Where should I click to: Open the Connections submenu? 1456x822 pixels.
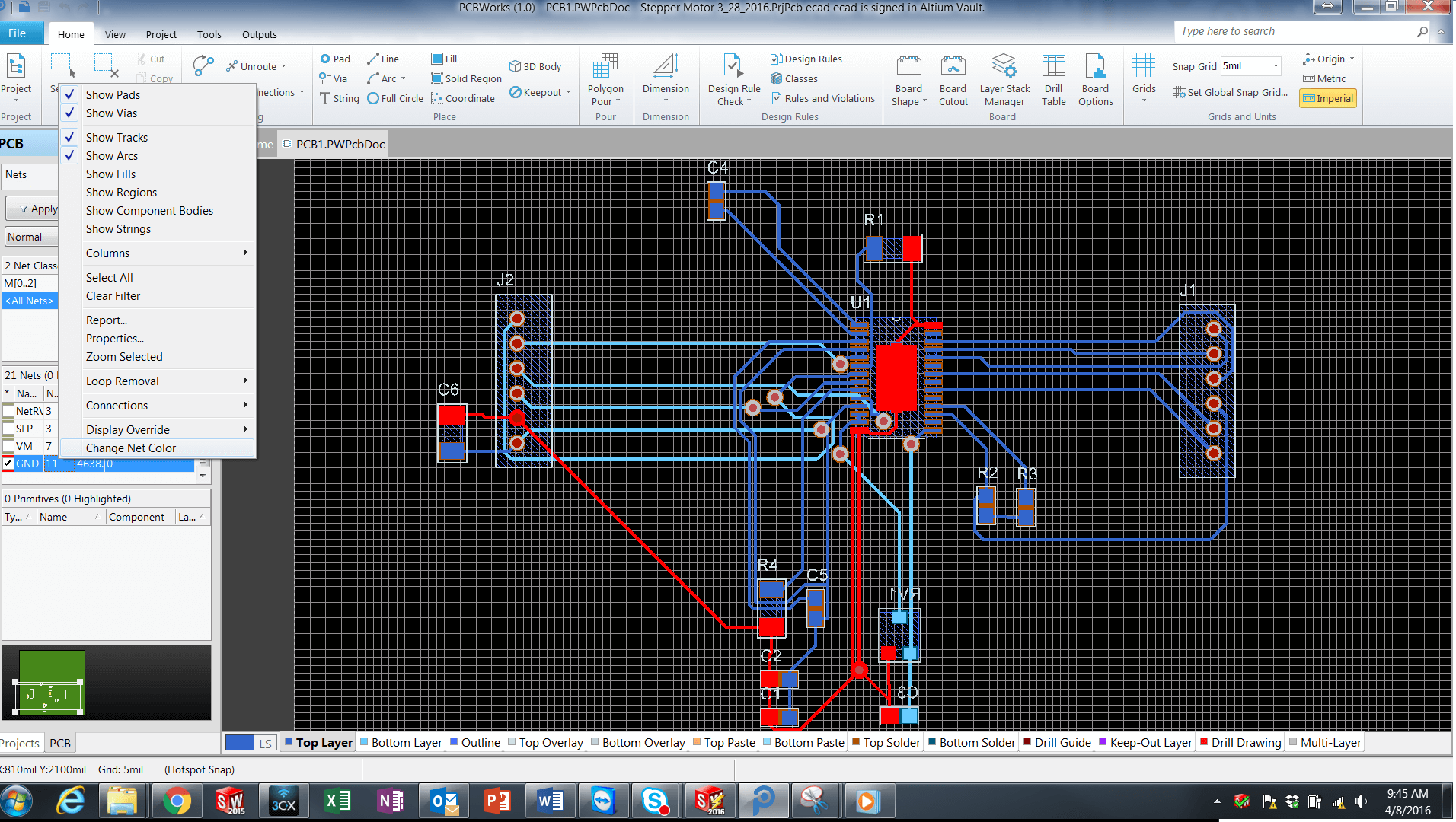tap(117, 405)
